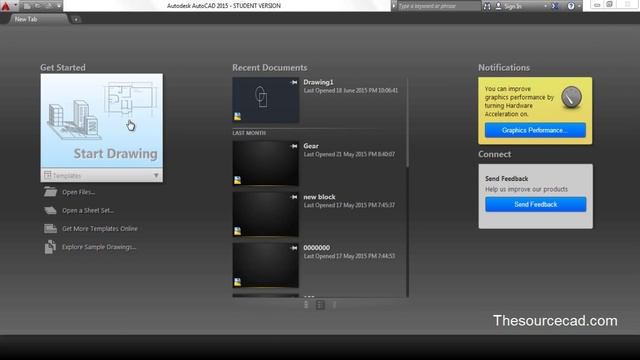The height and width of the screenshot is (360, 640).
Task: Expand the Quick Access toolbar customize arrow
Action: [59, 6]
